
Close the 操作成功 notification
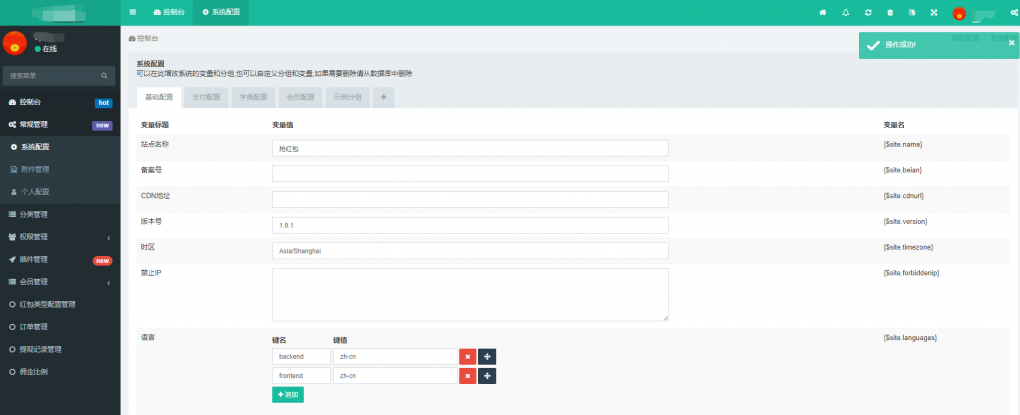tap(1011, 43)
